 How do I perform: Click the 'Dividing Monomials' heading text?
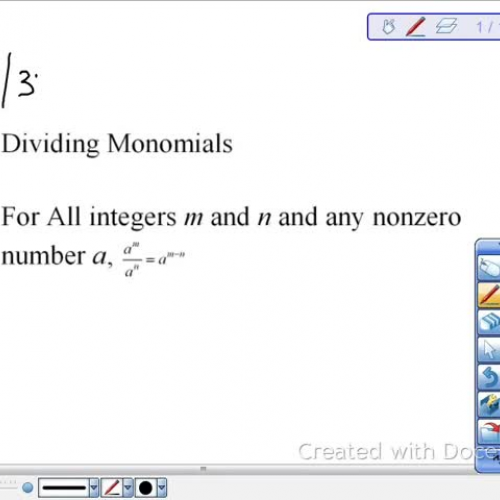(117, 144)
